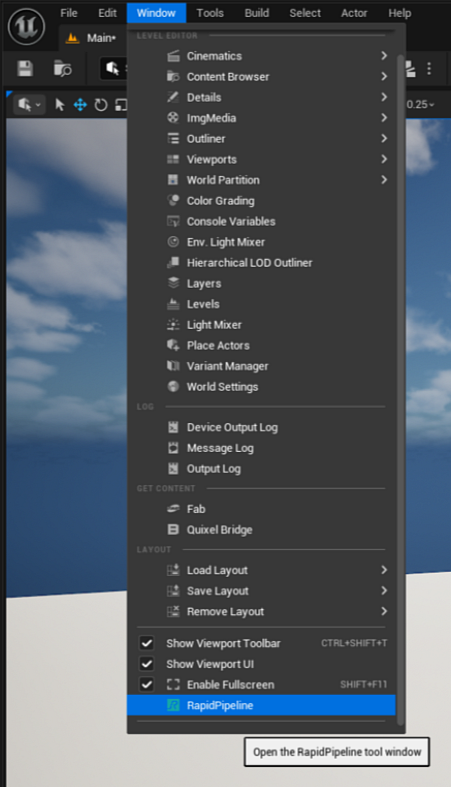Open the Edit menu
Viewport: 451px width, 787px height.
107,13
